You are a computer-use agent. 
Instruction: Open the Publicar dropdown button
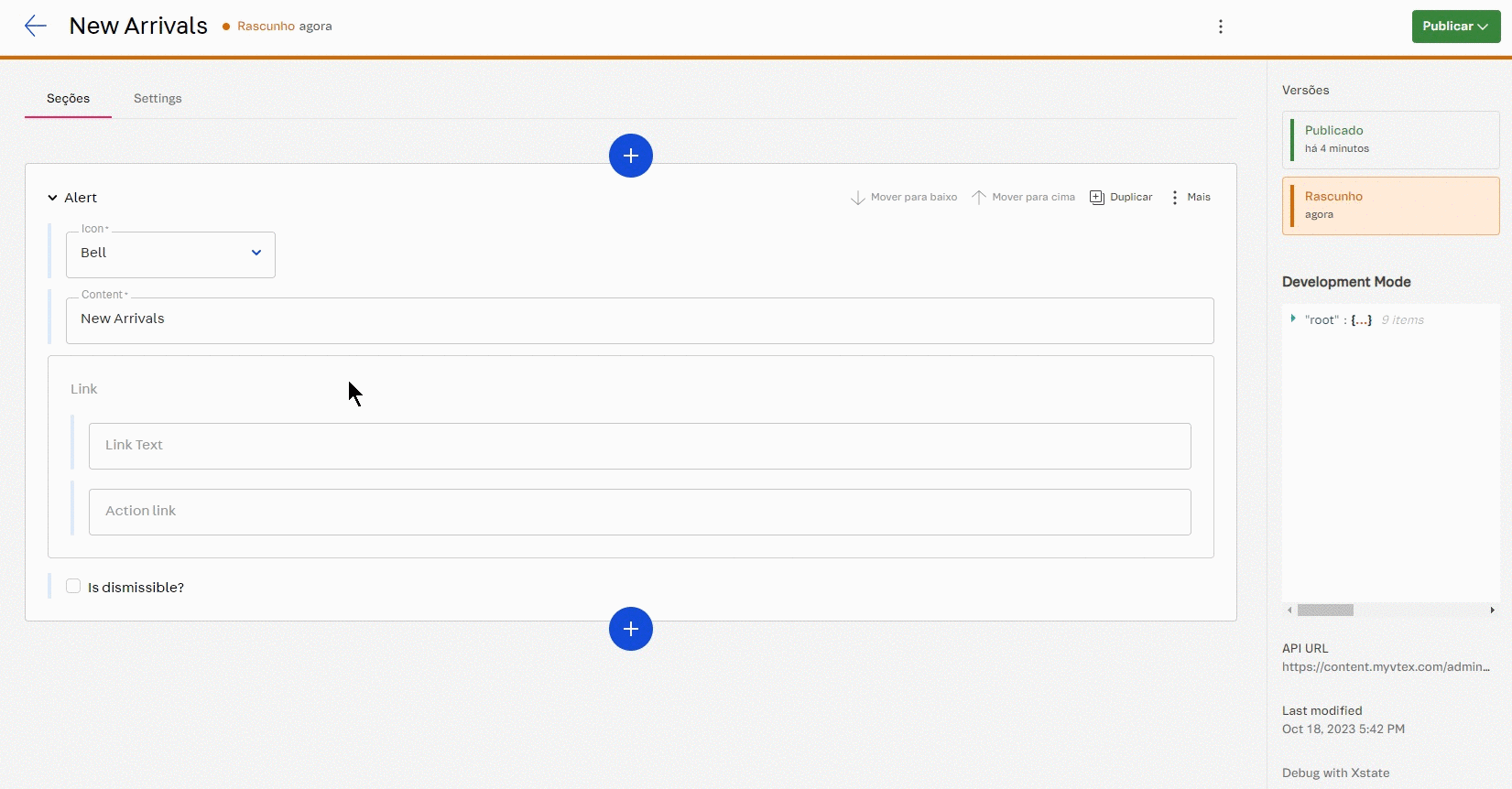(1455, 27)
